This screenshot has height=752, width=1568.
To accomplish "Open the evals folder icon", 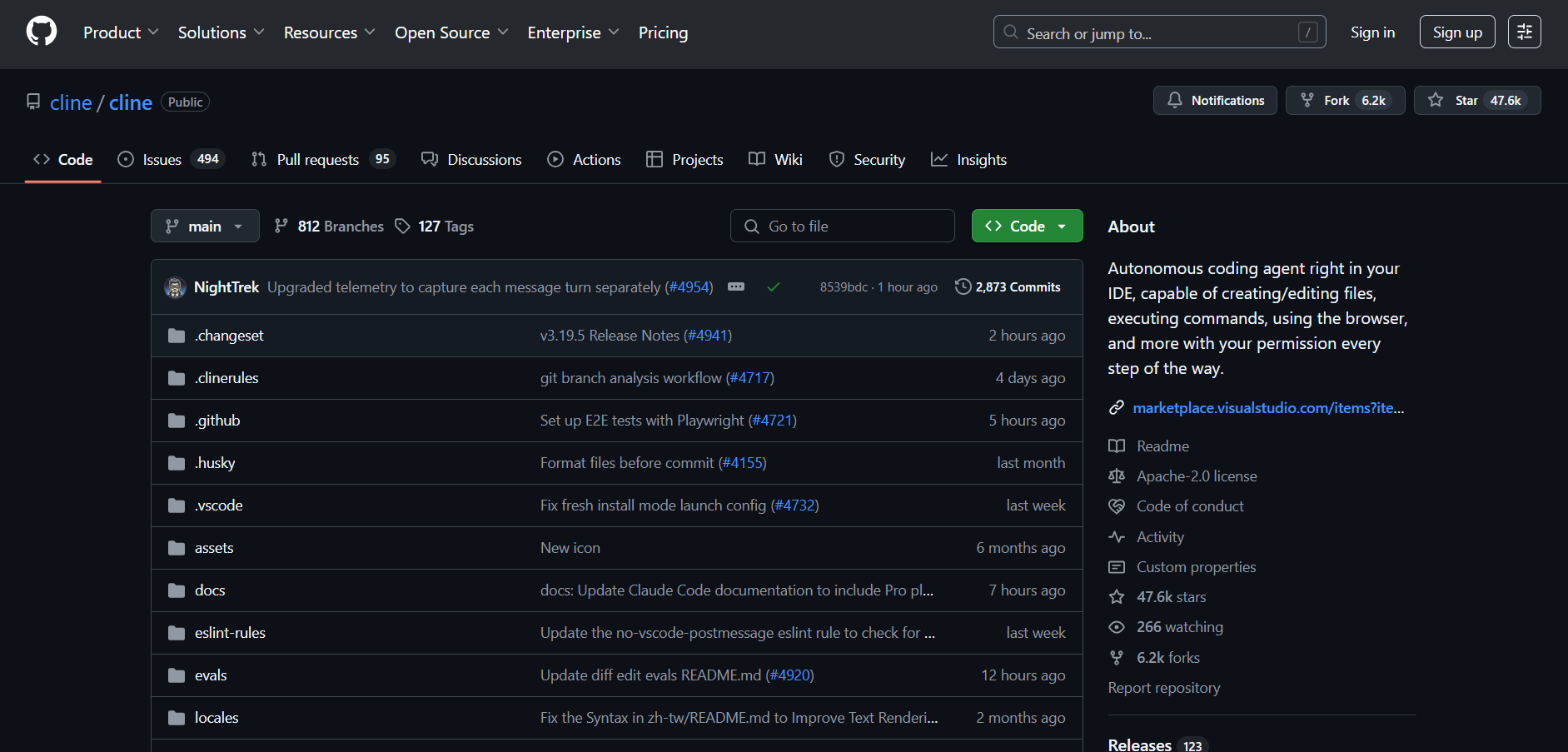I will [177, 675].
